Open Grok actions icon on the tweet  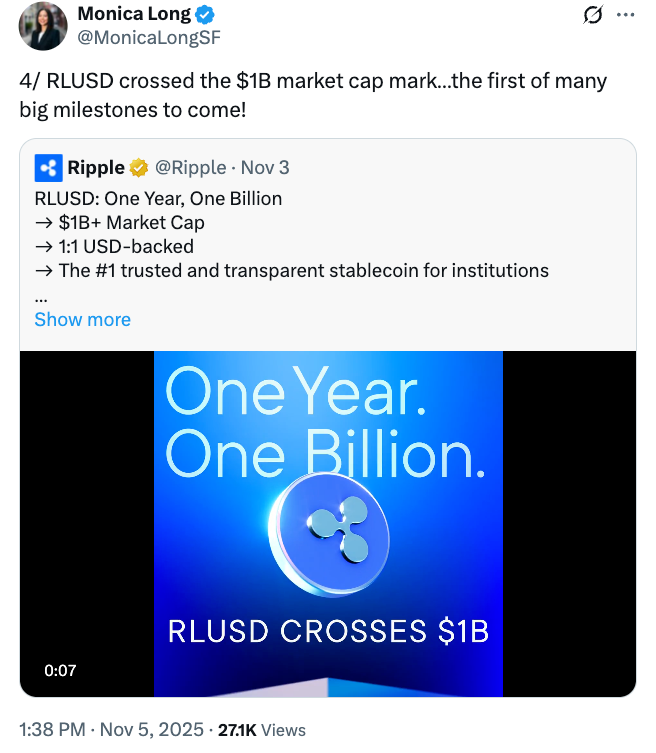(x=594, y=15)
